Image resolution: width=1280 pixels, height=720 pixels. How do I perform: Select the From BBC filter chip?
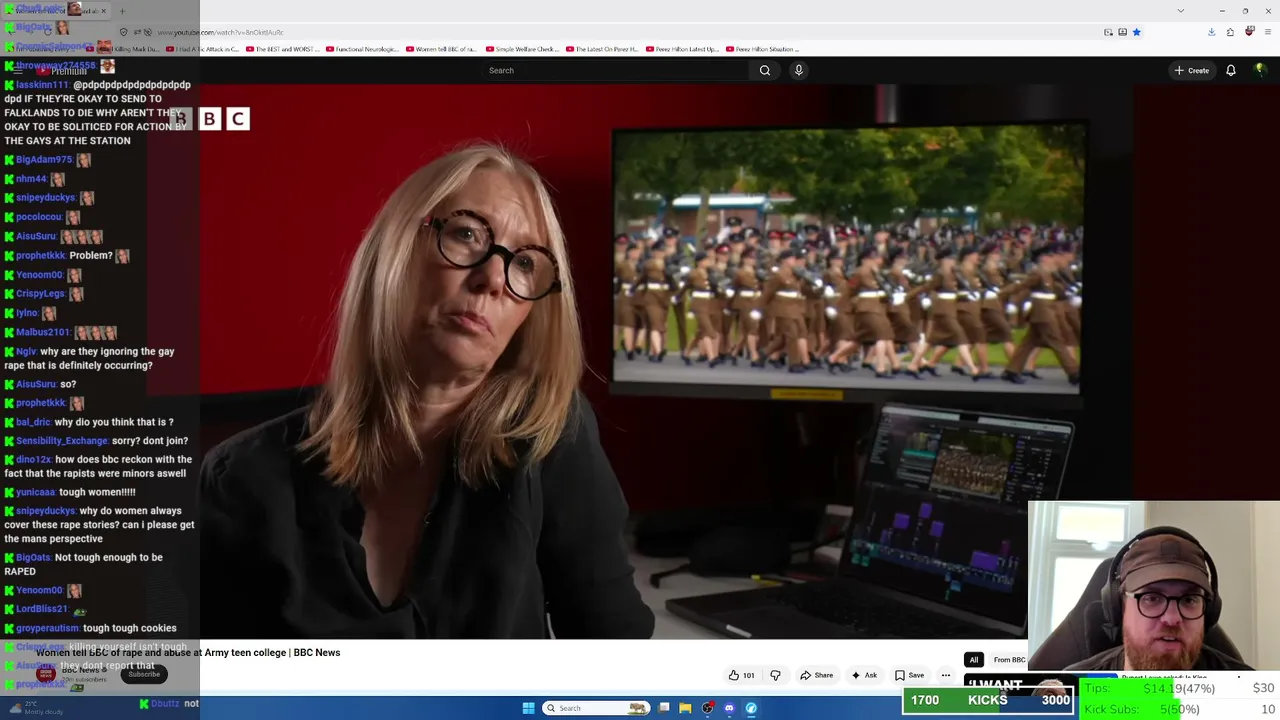tap(1008, 660)
